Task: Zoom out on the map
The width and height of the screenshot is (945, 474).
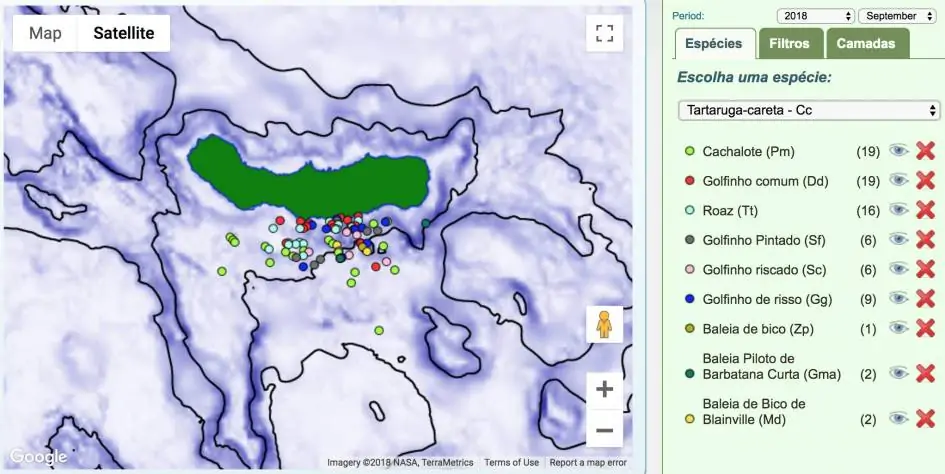Action: tap(604, 431)
